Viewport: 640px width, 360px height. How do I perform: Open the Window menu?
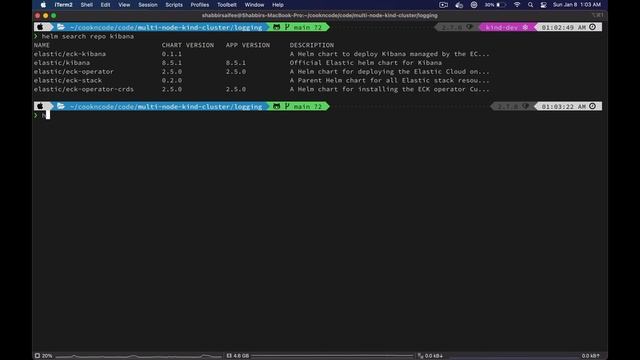[x=254, y=5]
